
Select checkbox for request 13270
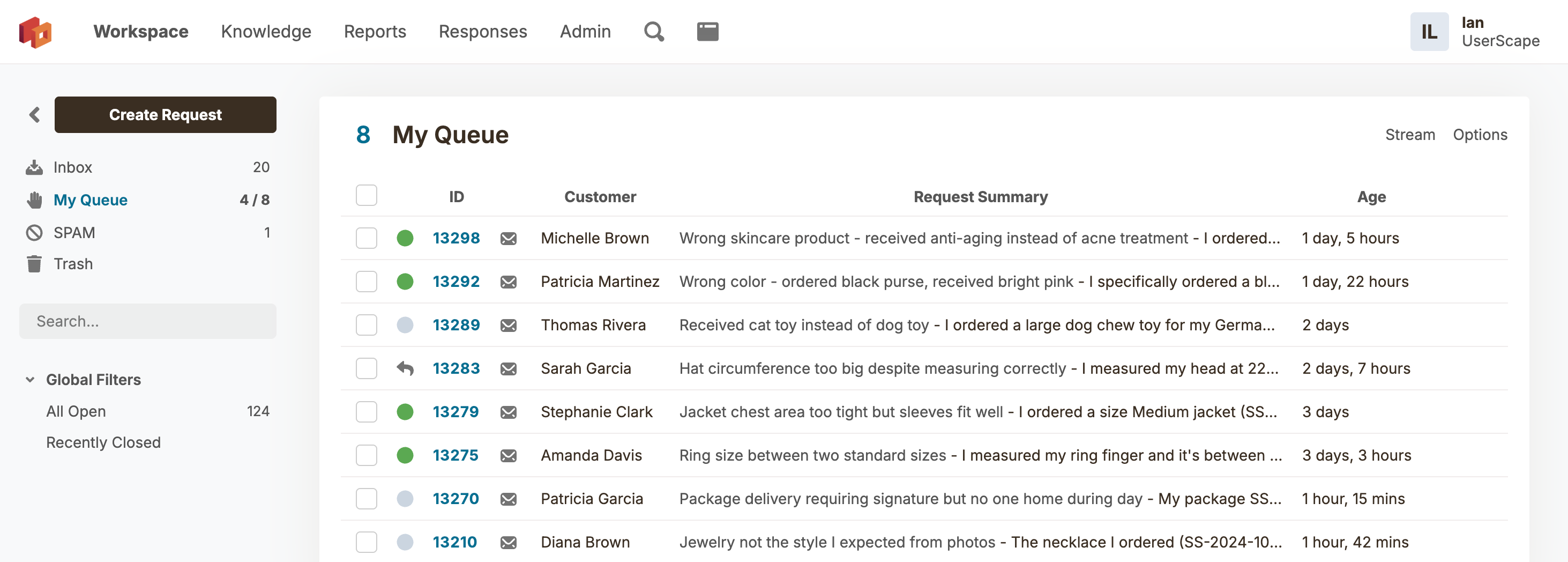[367, 499]
